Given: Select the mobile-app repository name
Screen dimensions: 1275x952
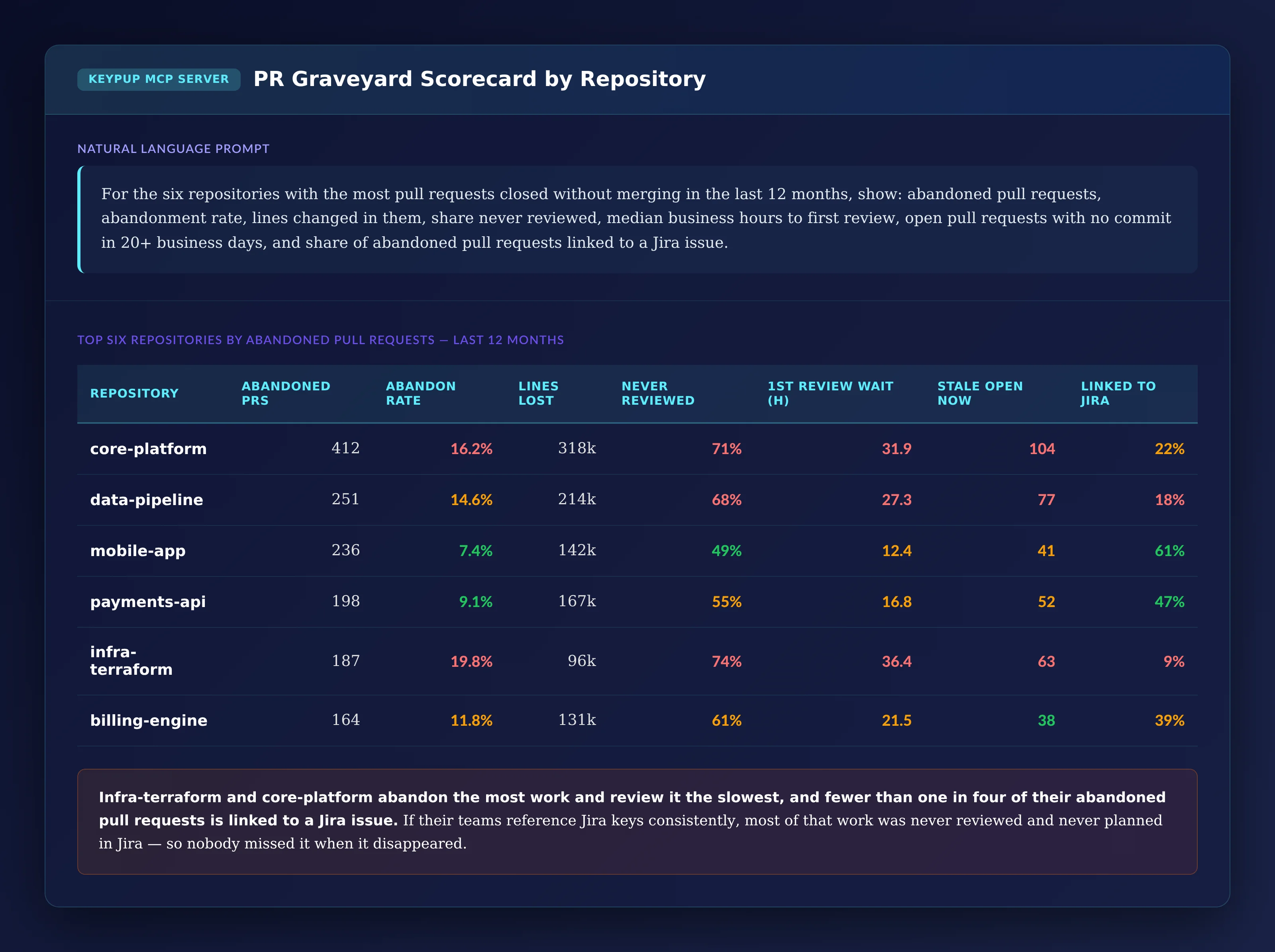Looking at the screenshot, I should coord(138,551).
